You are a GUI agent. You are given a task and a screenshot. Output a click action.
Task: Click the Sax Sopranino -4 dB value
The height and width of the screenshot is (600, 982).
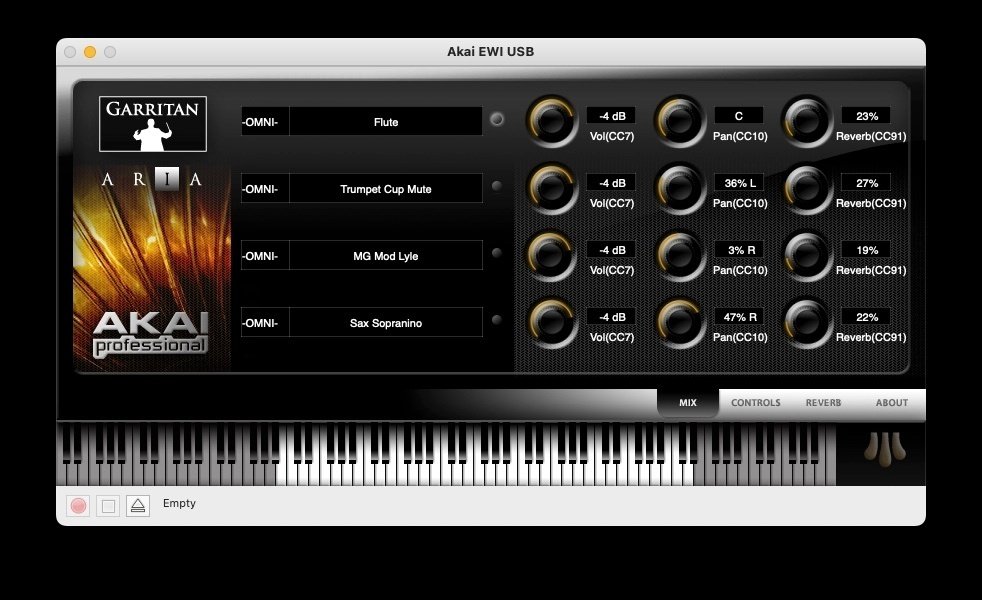611,317
